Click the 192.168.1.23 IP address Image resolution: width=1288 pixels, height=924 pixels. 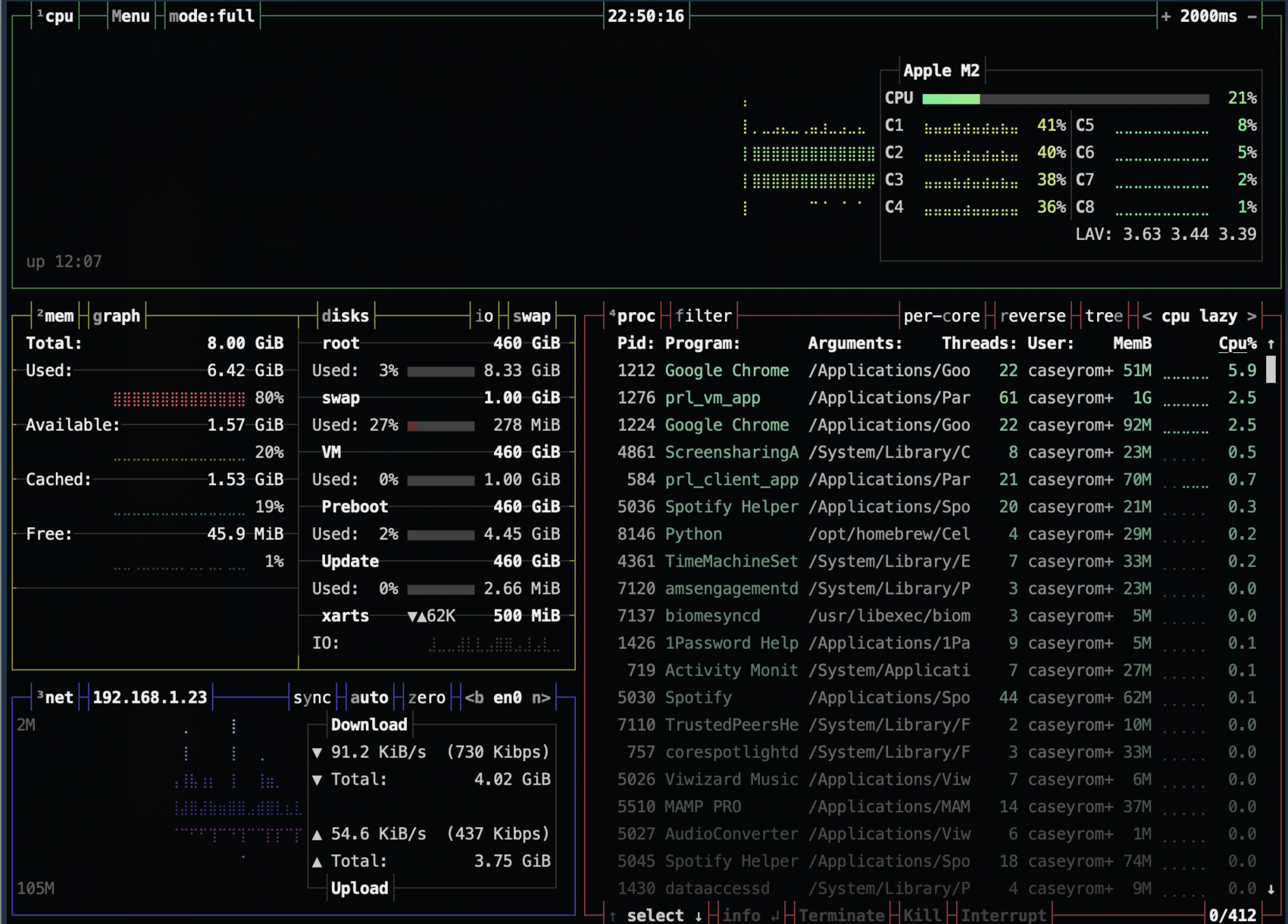click(150, 698)
